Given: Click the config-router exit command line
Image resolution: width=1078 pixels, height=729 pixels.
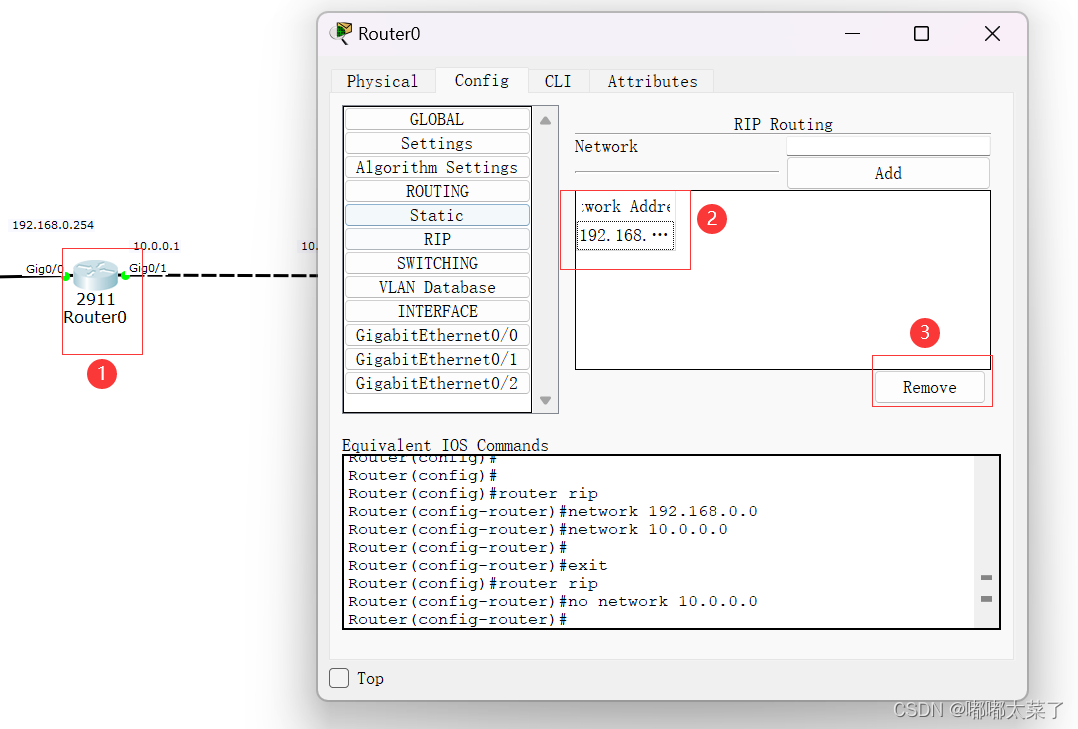Looking at the screenshot, I should pyautogui.click(x=478, y=565).
